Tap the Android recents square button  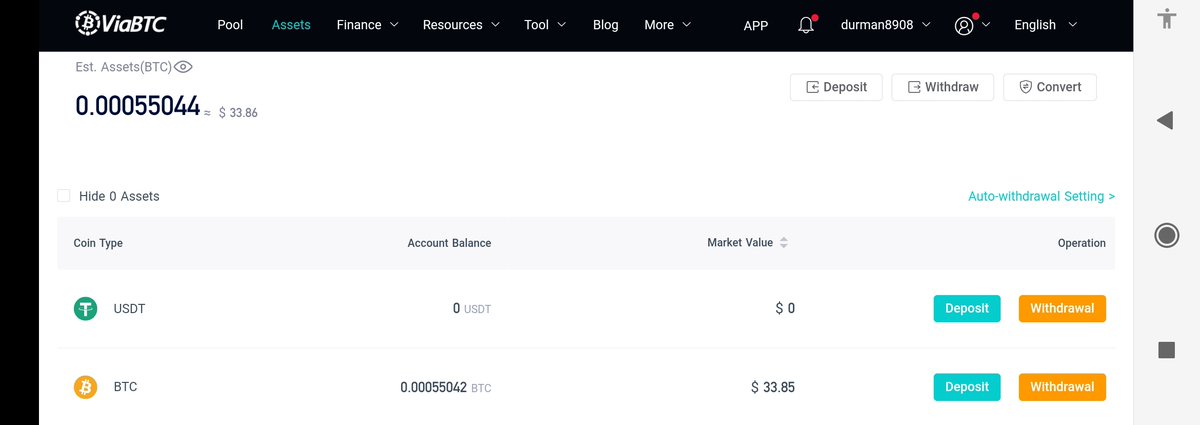point(1166,349)
